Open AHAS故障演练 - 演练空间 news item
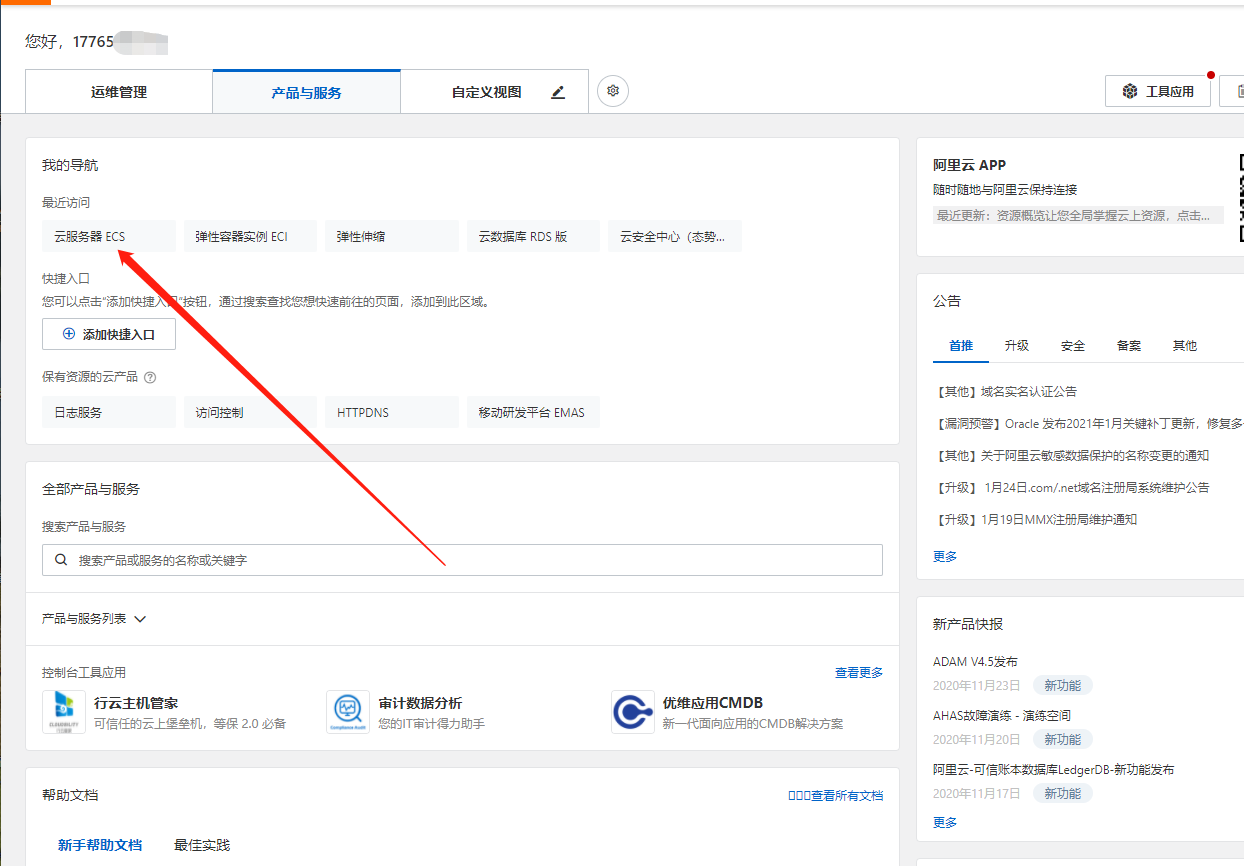This screenshot has width=1244, height=866. click(1002, 716)
